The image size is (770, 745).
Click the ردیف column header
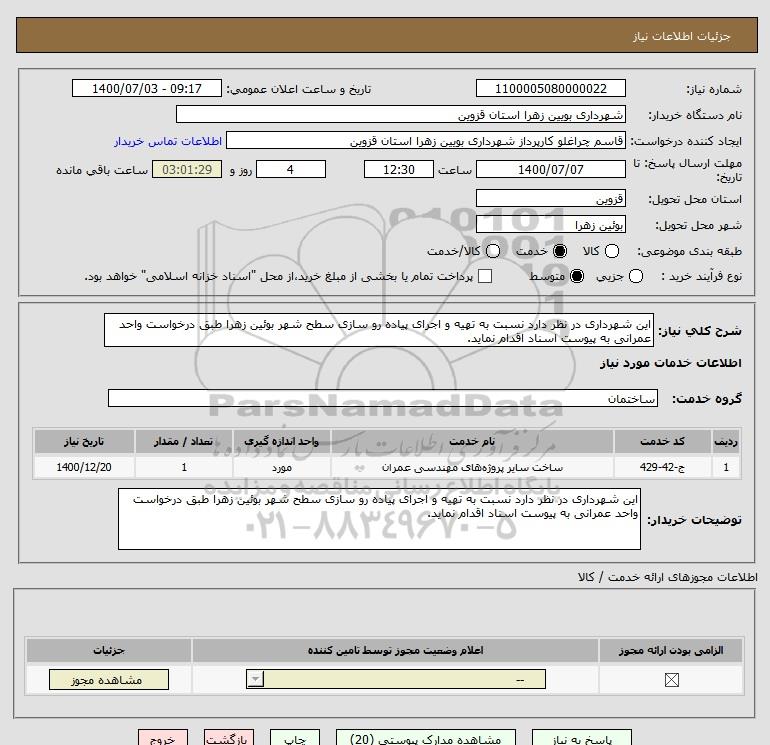(726, 441)
